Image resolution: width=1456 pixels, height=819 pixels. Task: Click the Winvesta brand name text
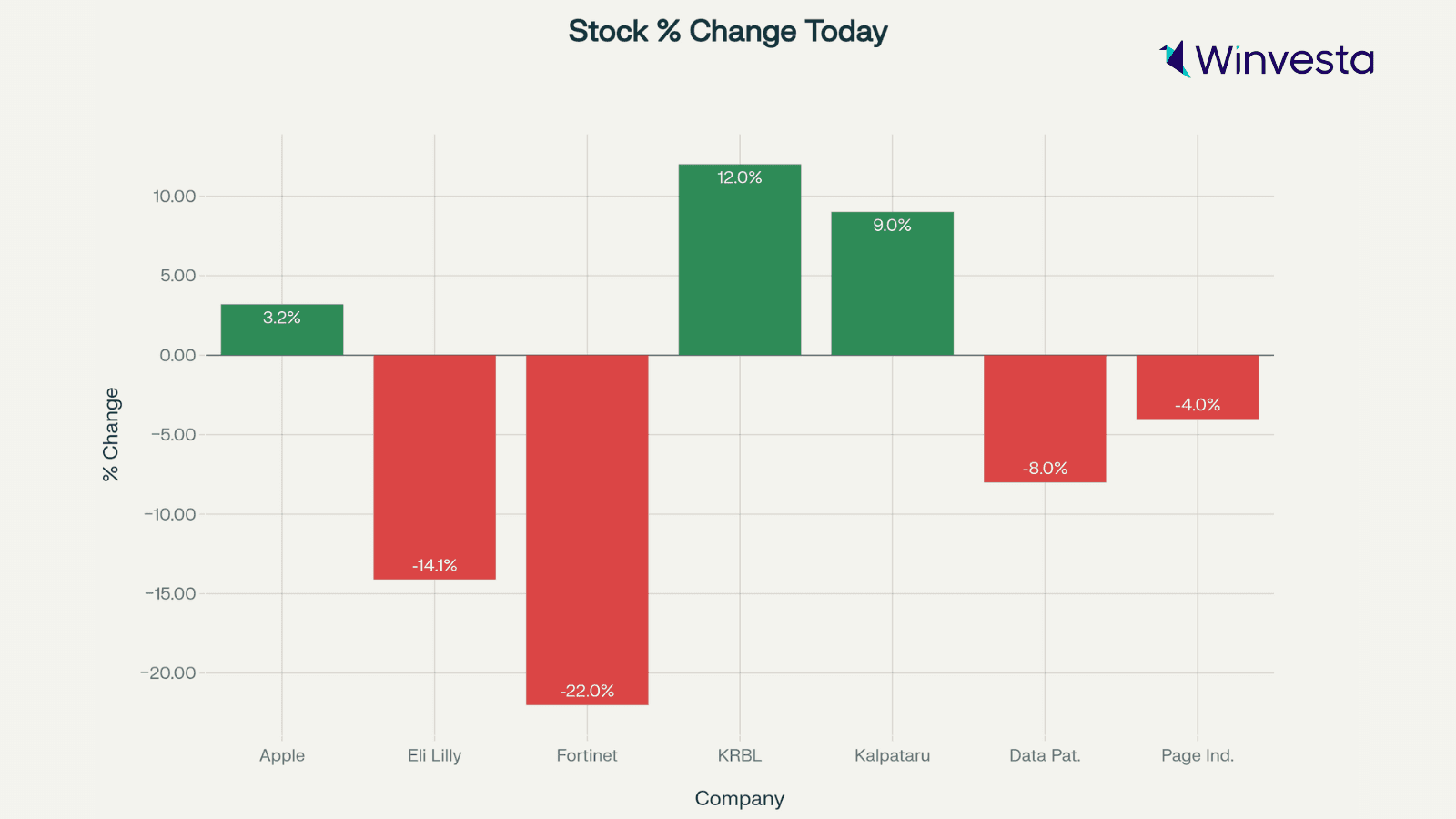point(1284,60)
